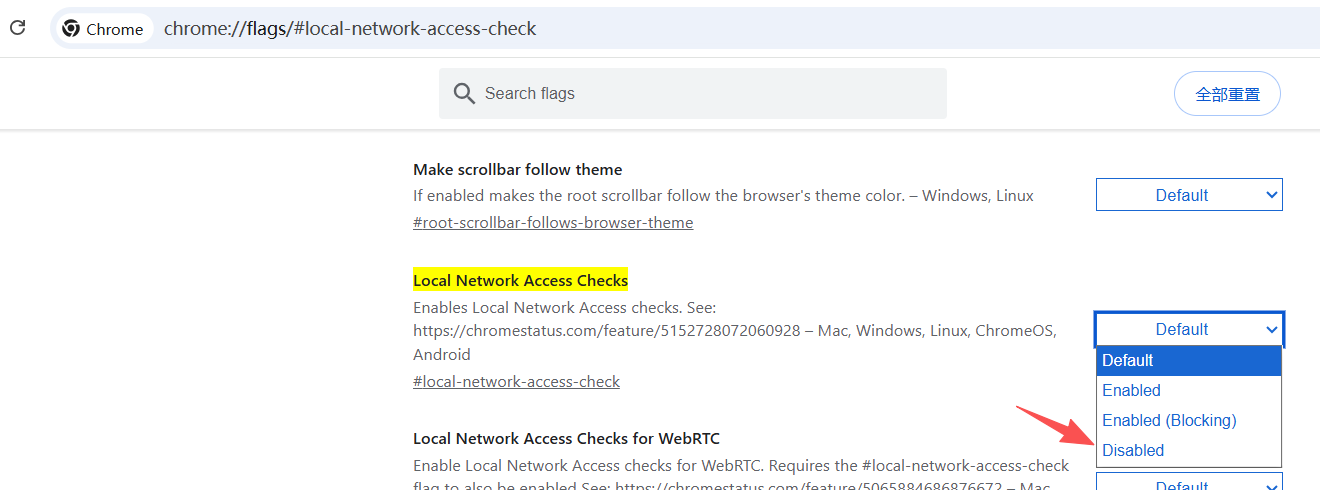Click the highlighted Local Network Access Checks title
The width and height of the screenshot is (1320, 490).
click(x=520, y=280)
